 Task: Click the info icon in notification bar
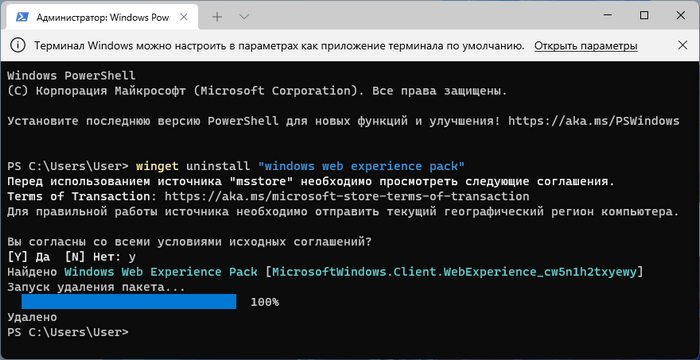pos(17,46)
